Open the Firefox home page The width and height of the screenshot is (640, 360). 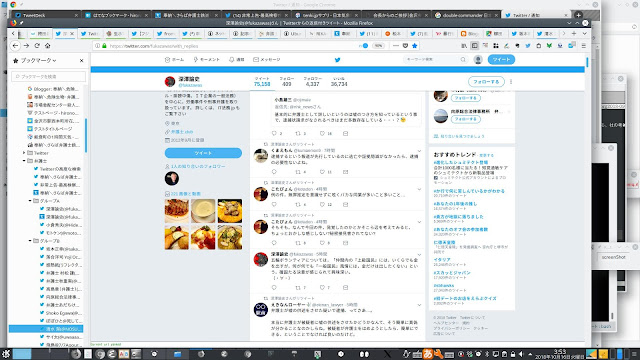click(47, 46)
